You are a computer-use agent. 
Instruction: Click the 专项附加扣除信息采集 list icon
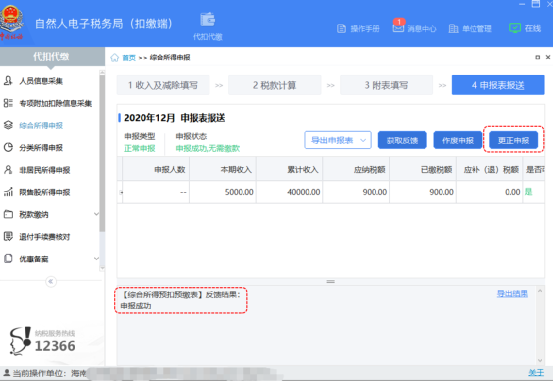8,103
